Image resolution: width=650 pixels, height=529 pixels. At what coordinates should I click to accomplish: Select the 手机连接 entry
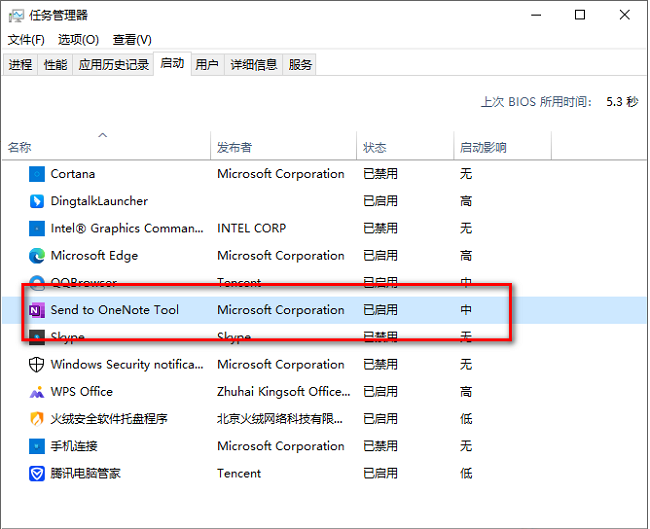pyautogui.click(x=74, y=446)
